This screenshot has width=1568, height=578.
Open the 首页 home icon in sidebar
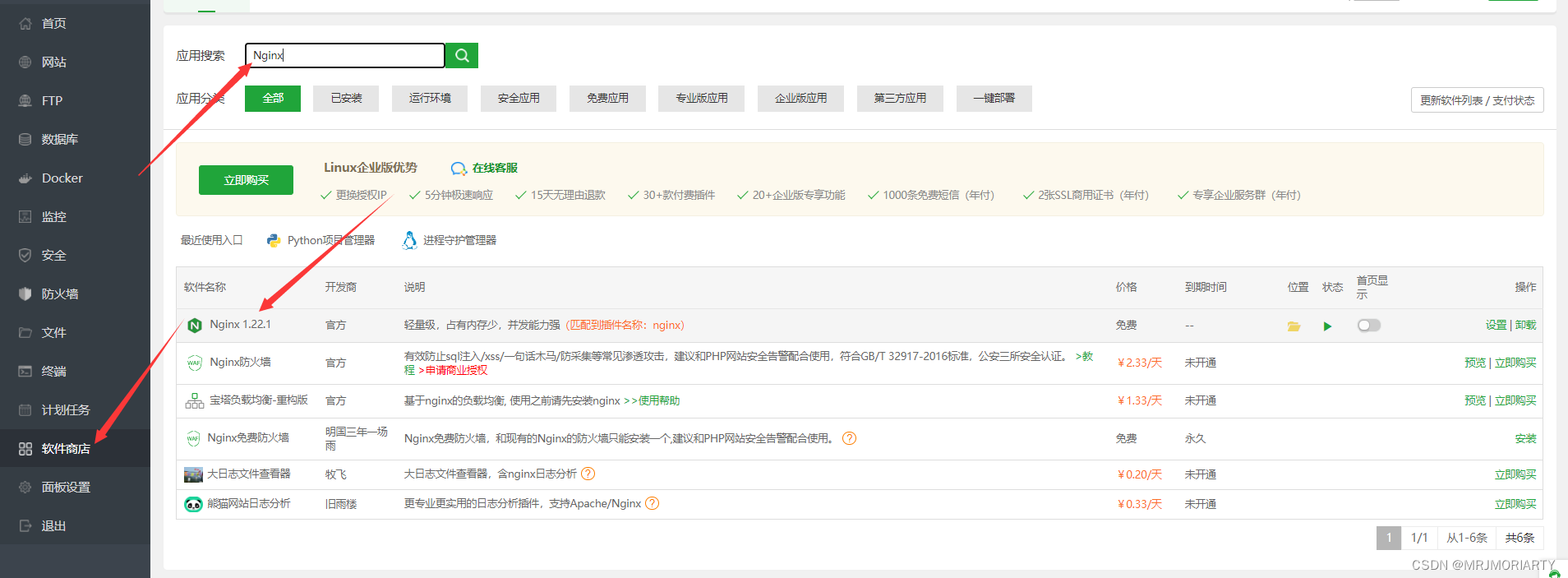pos(25,24)
